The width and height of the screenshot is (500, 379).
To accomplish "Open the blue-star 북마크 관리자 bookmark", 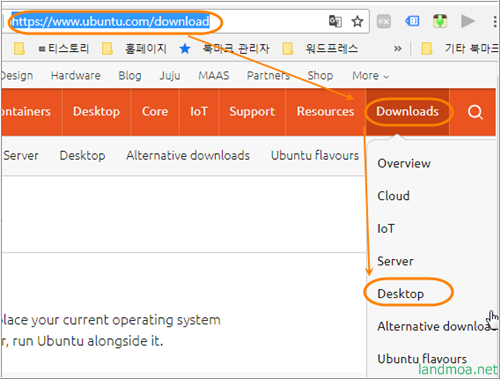I will click(224, 49).
